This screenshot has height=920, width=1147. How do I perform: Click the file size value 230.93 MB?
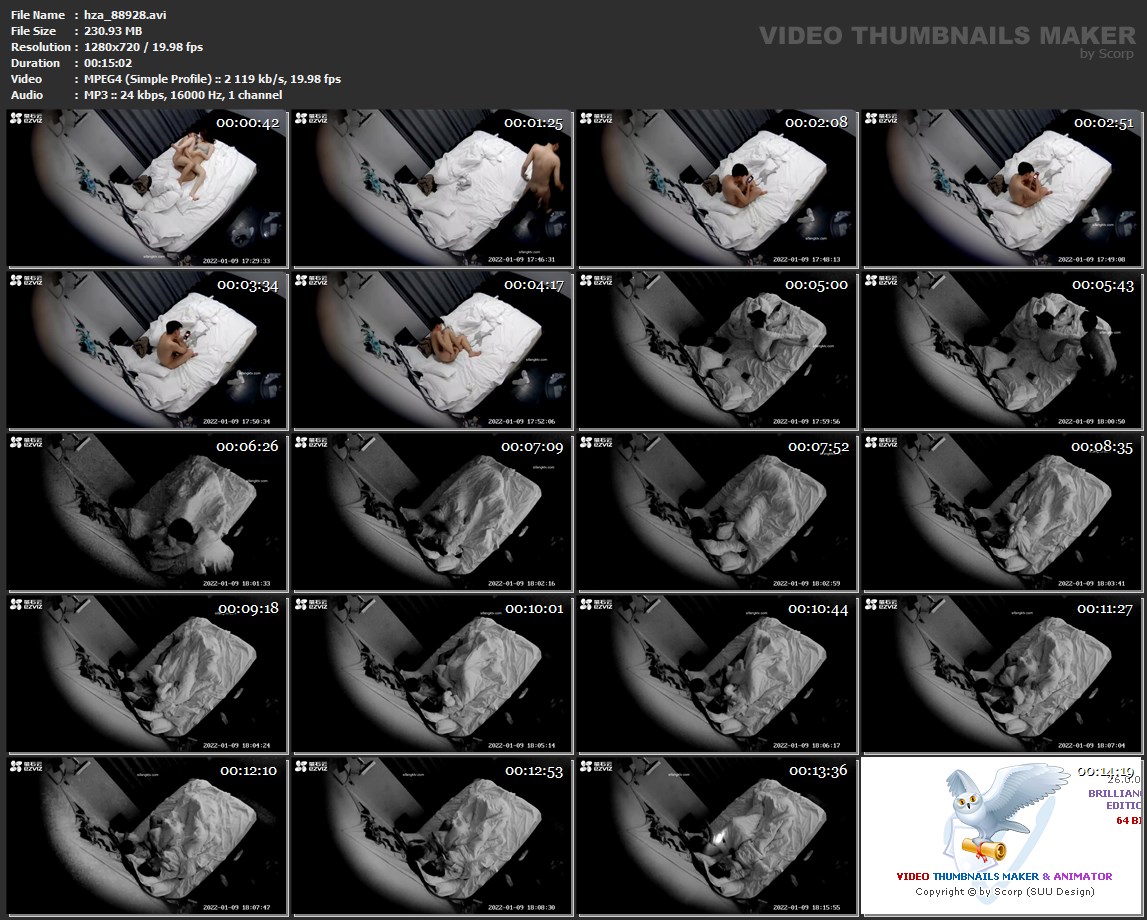click(x=113, y=31)
